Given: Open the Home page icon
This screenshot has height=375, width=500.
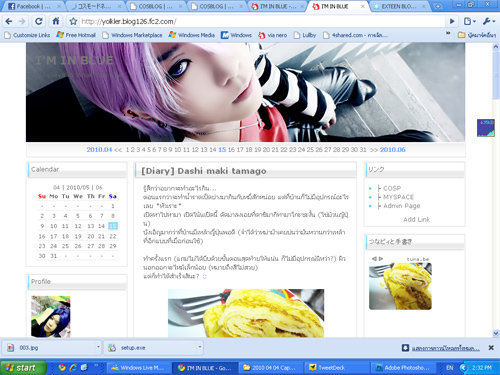Looking at the screenshot, I should (56, 21).
